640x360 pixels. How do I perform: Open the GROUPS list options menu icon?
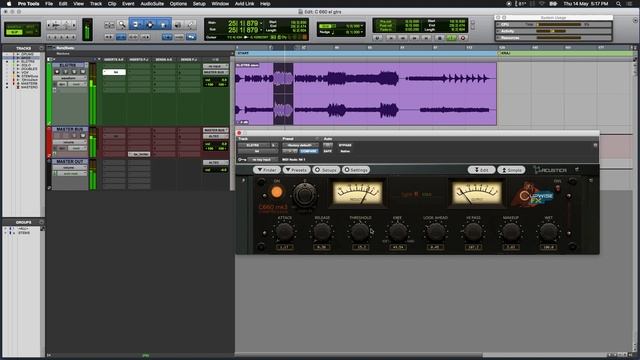point(41,222)
